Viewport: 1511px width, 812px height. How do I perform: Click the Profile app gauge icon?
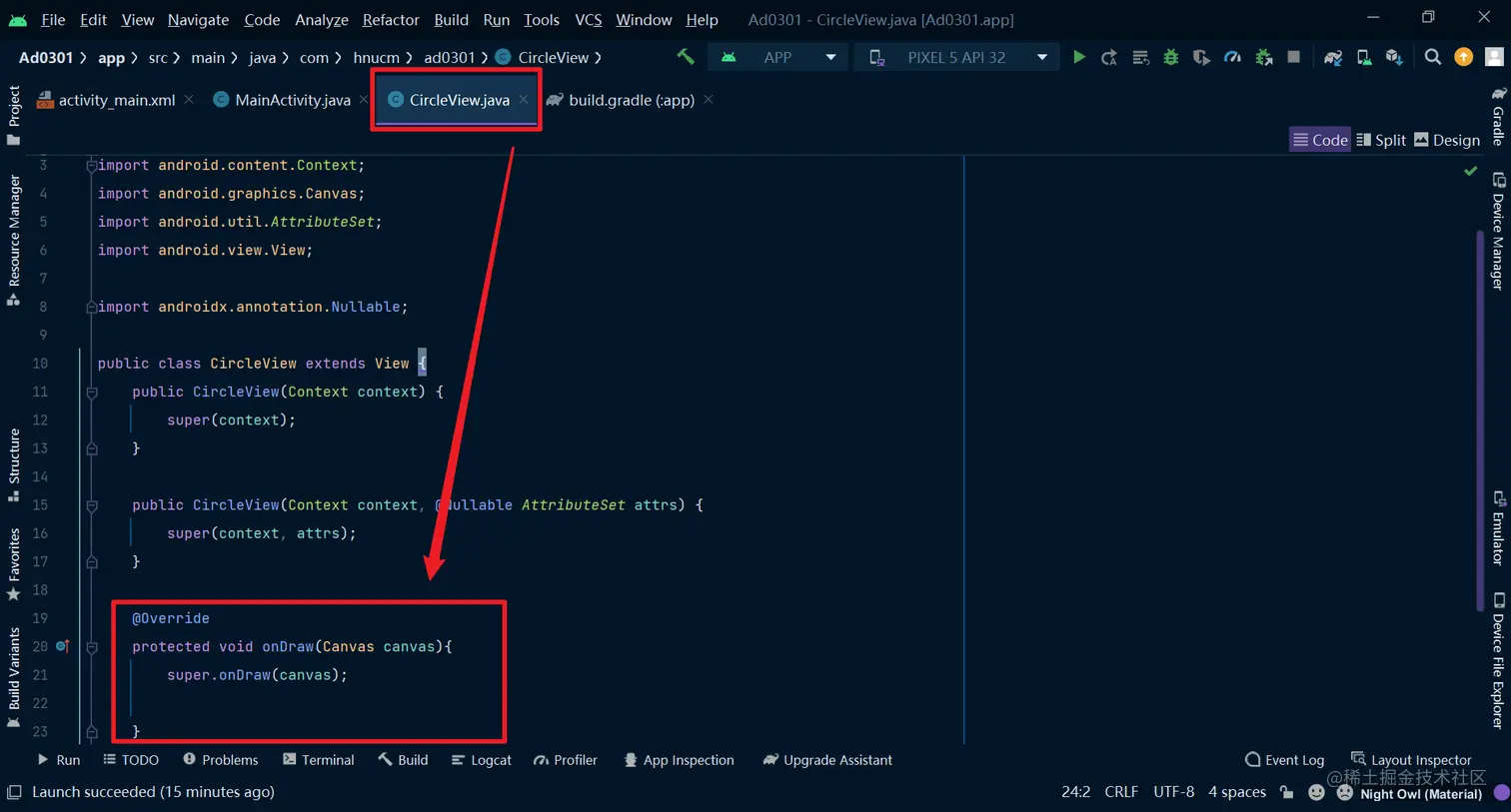1232,57
